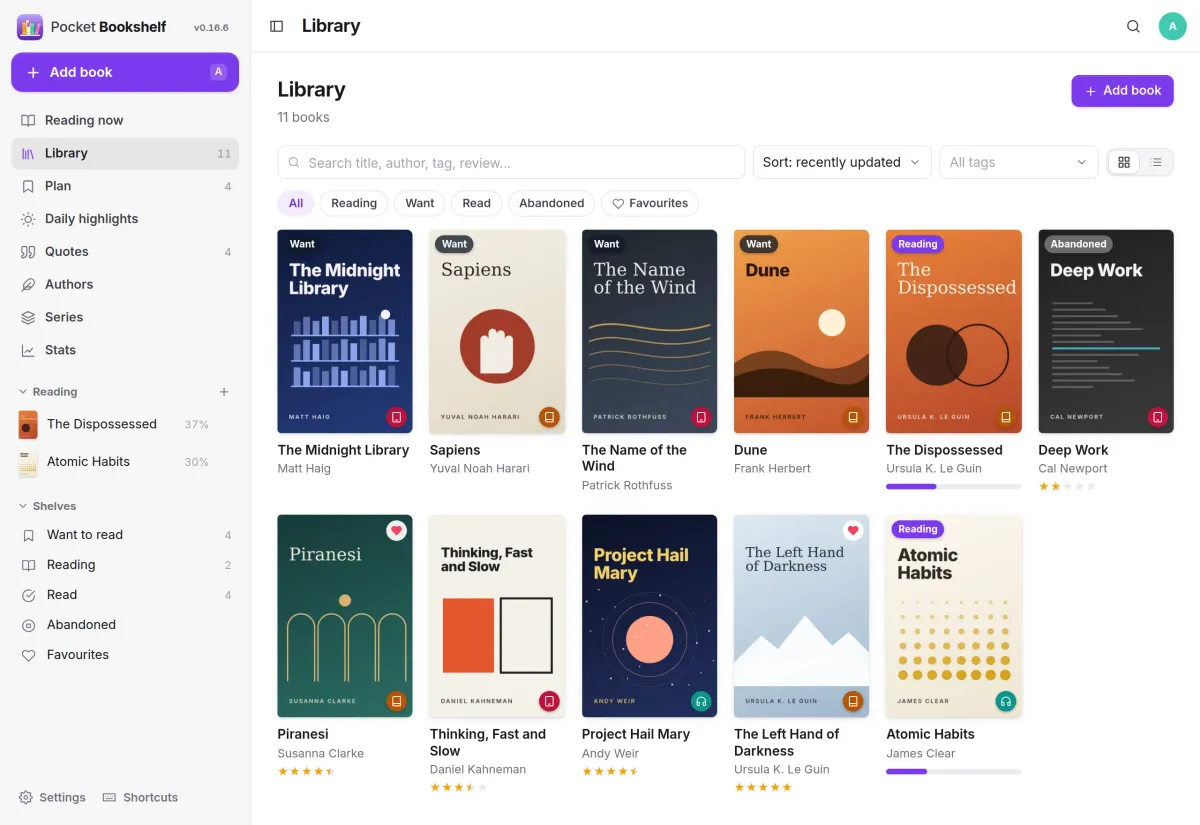This screenshot has width=1200, height=825.
Task: Open Plan in the sidebar
Action: (x=125, y=186)
